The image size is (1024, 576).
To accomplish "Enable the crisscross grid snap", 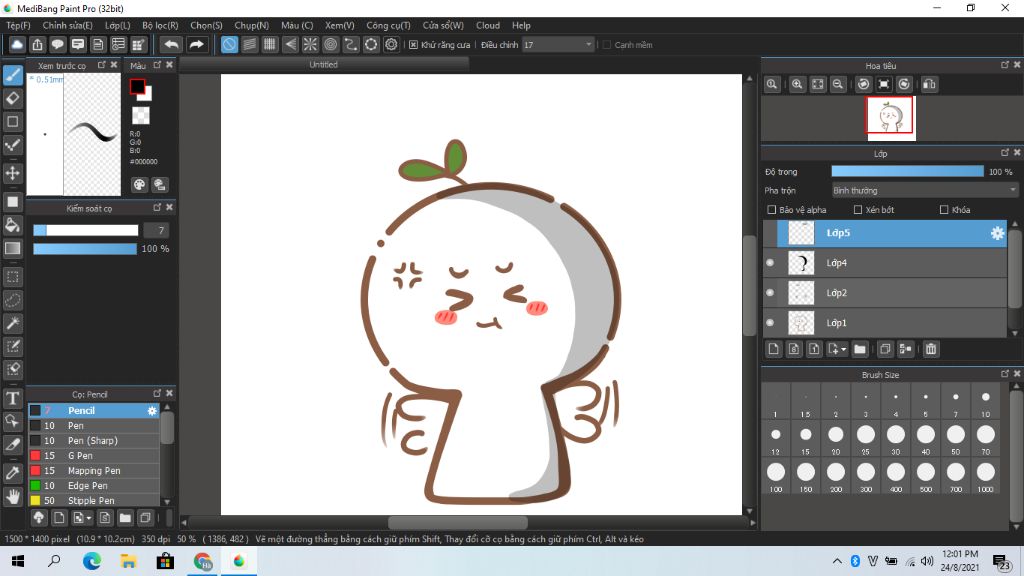I will pyautogui.click(x=270, y=44).
